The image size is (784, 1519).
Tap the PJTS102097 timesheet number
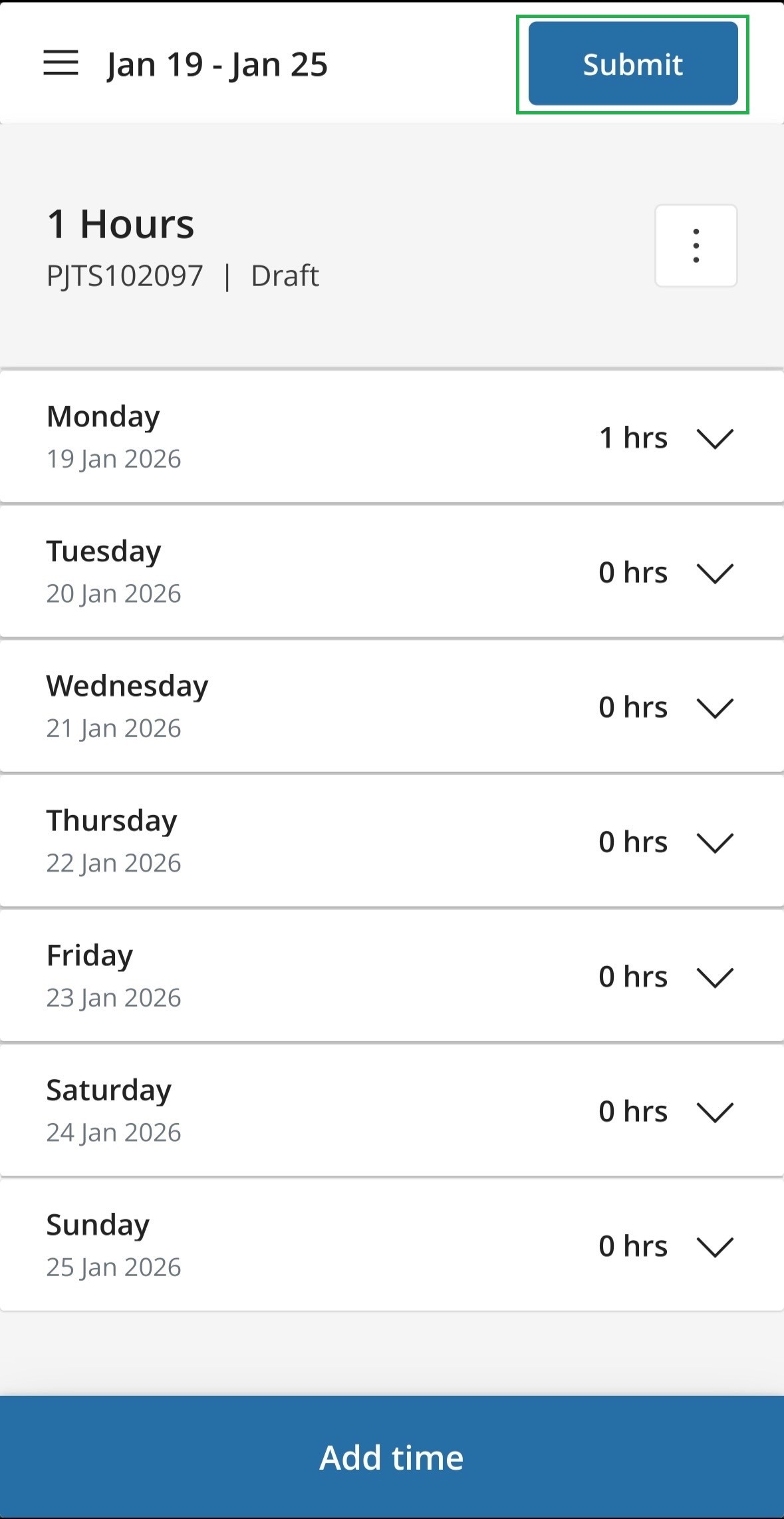[124, 275]
